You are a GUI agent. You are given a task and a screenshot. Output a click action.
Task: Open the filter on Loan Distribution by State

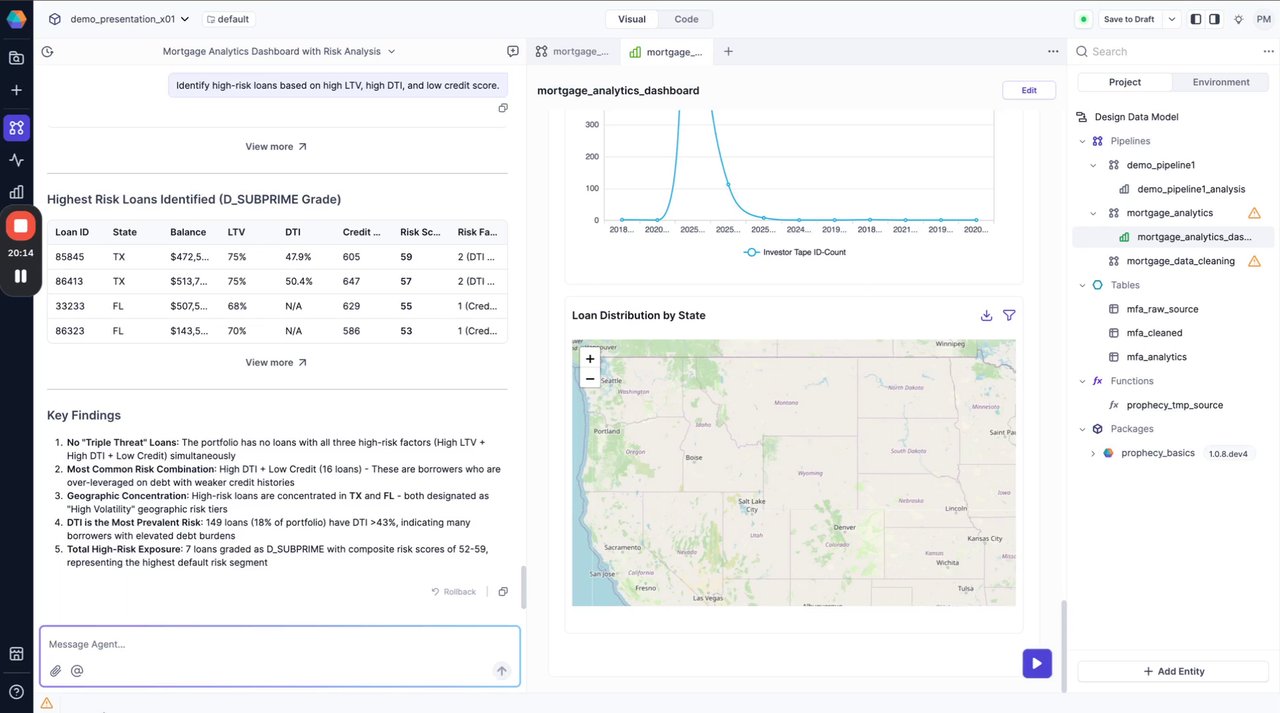click(1009, 316)
